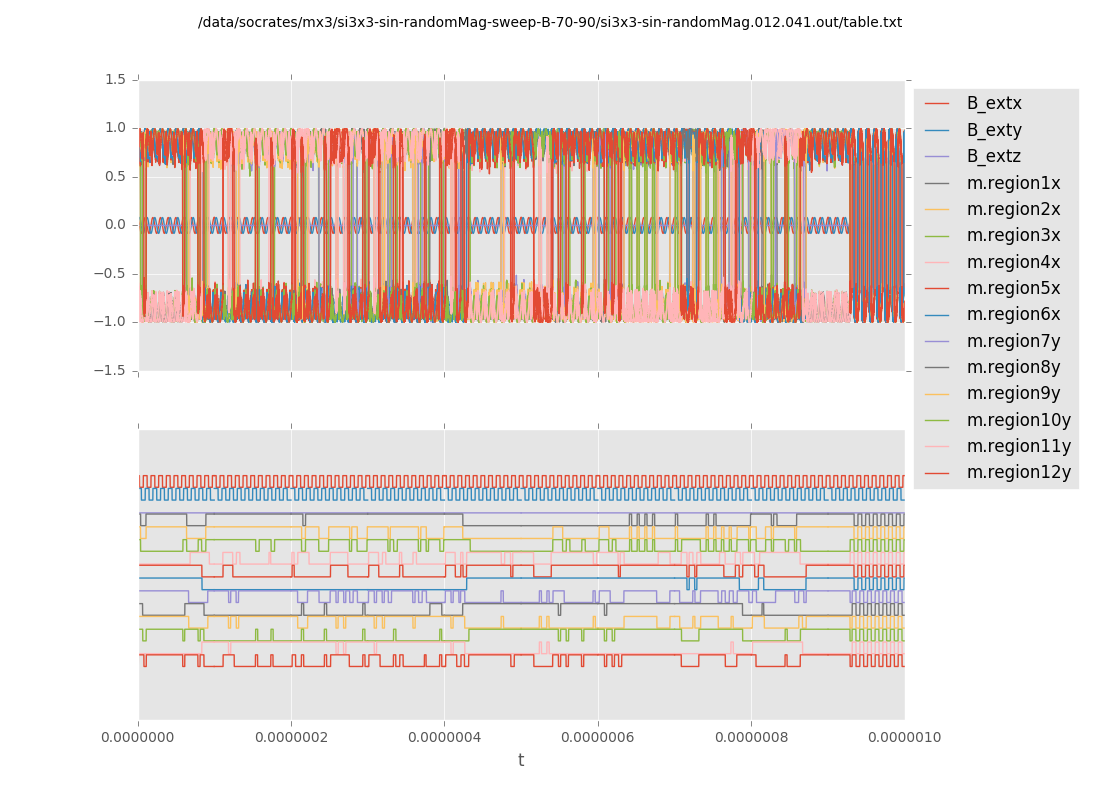Click the B_extx legend label
The height and width of the screenshot is (800, 1100).
click(993, 103)
